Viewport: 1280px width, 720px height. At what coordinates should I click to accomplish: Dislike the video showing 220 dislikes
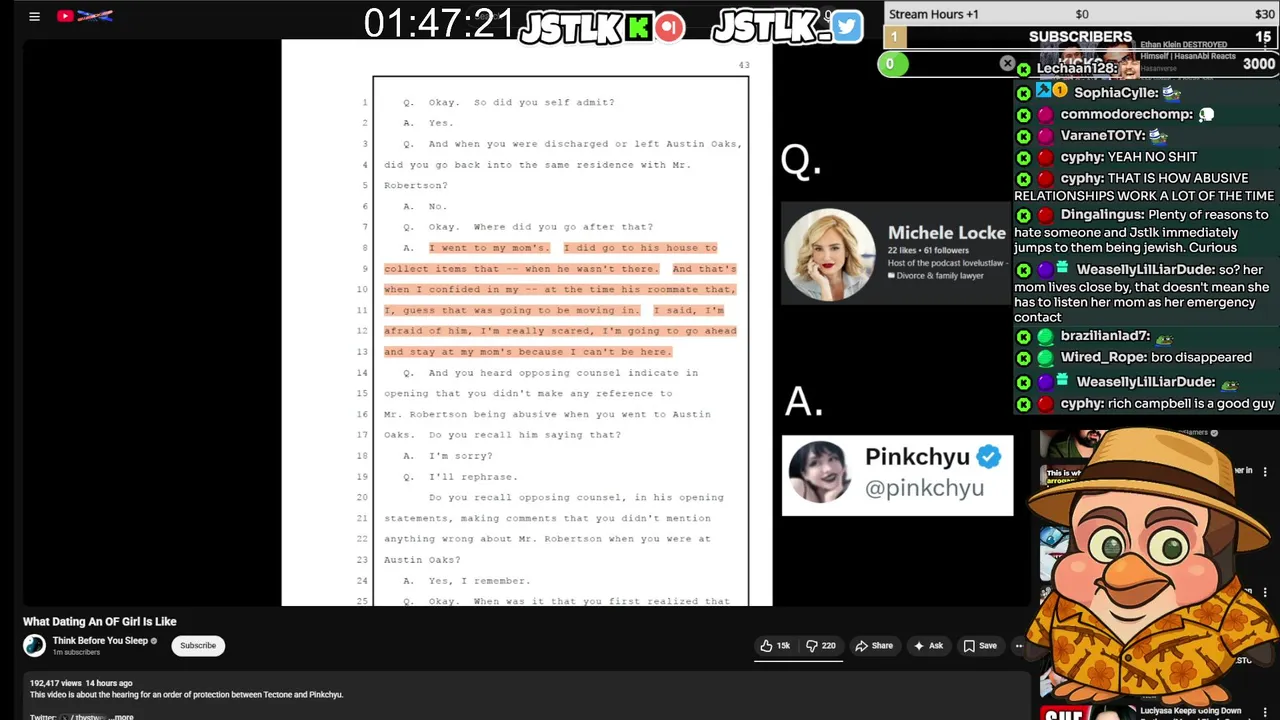822,646
